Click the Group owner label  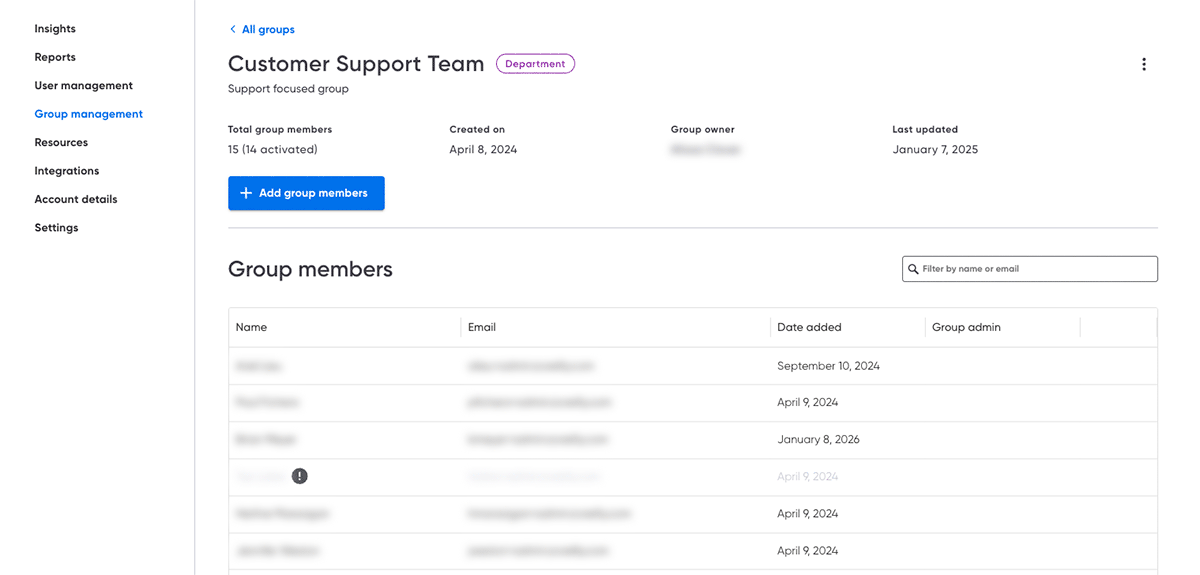click(703, 129)
